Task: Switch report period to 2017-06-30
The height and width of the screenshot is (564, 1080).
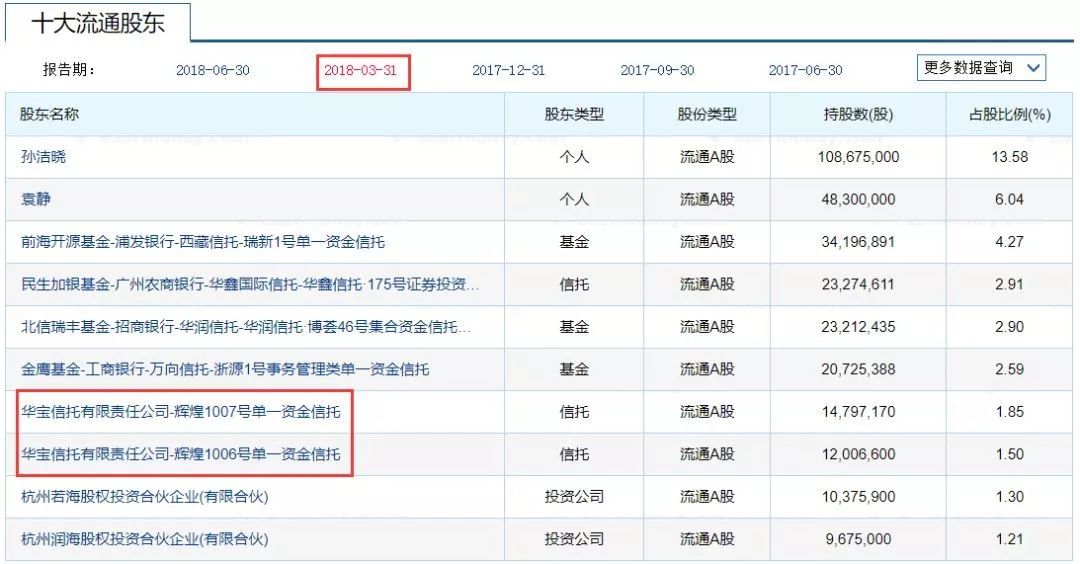Action: coord(805,70)
